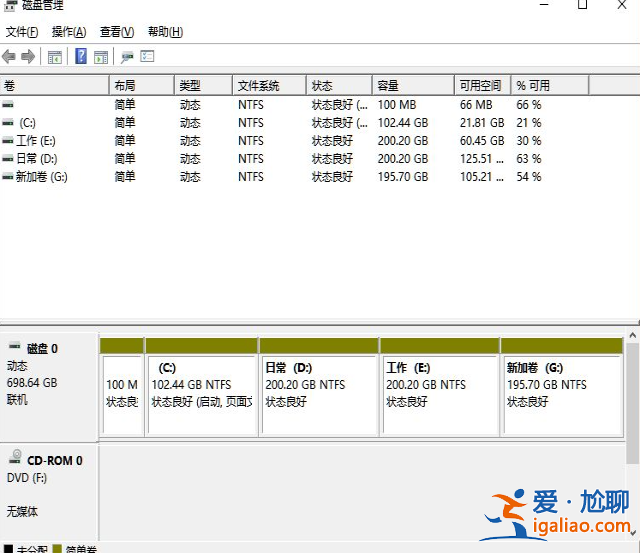
Task: Click the CD-ROM 0 drive icon
Action: (16, 457)
